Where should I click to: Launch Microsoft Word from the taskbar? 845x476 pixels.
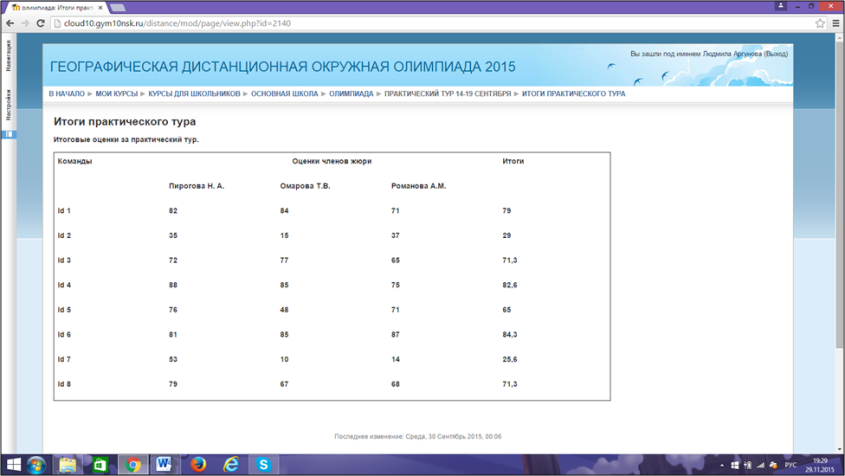165,465
